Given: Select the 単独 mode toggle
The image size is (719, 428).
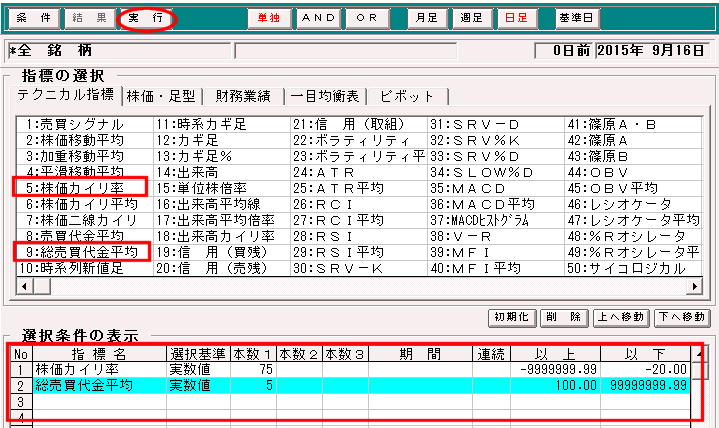Looking at the screenshot, I should click(269, 18).
